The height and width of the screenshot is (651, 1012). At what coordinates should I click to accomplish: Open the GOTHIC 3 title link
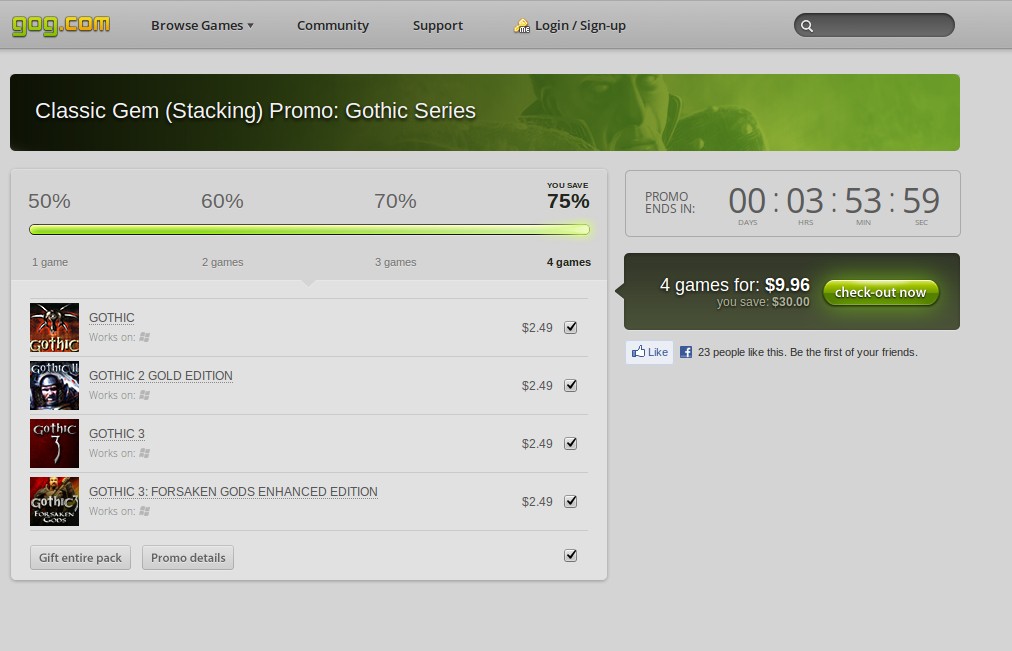click(117, 434)
